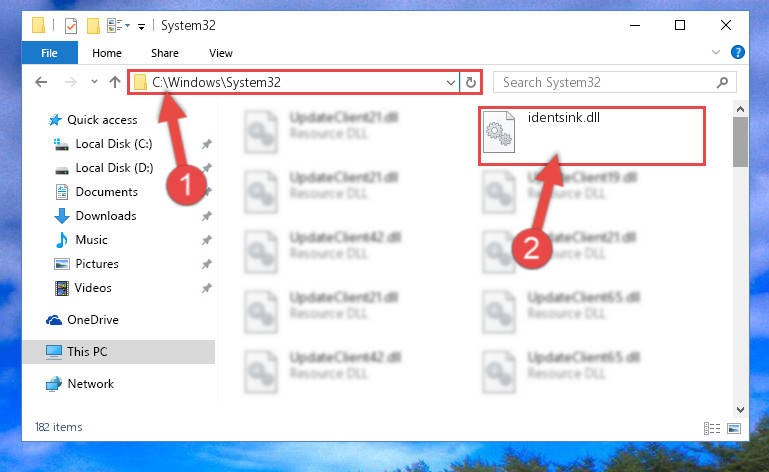
Task: Select OneDrive in the navigation pane
Action: [x=93, y=320]
